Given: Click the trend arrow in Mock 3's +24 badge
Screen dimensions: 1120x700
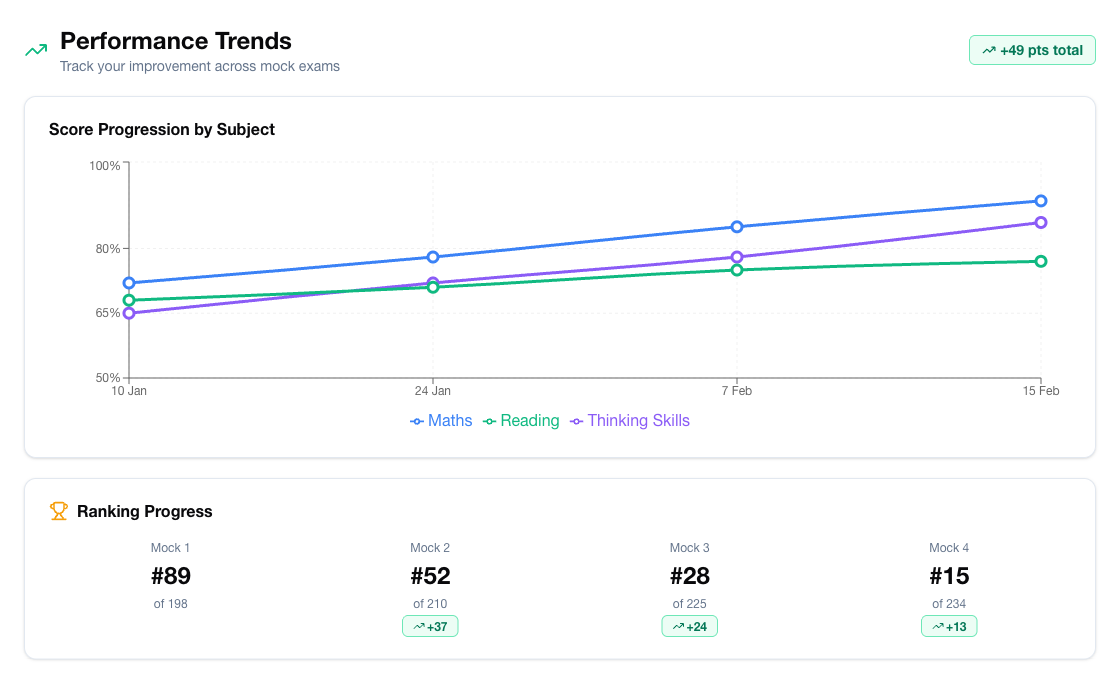Looking at the screenshot, I should (x=680, y=626).
